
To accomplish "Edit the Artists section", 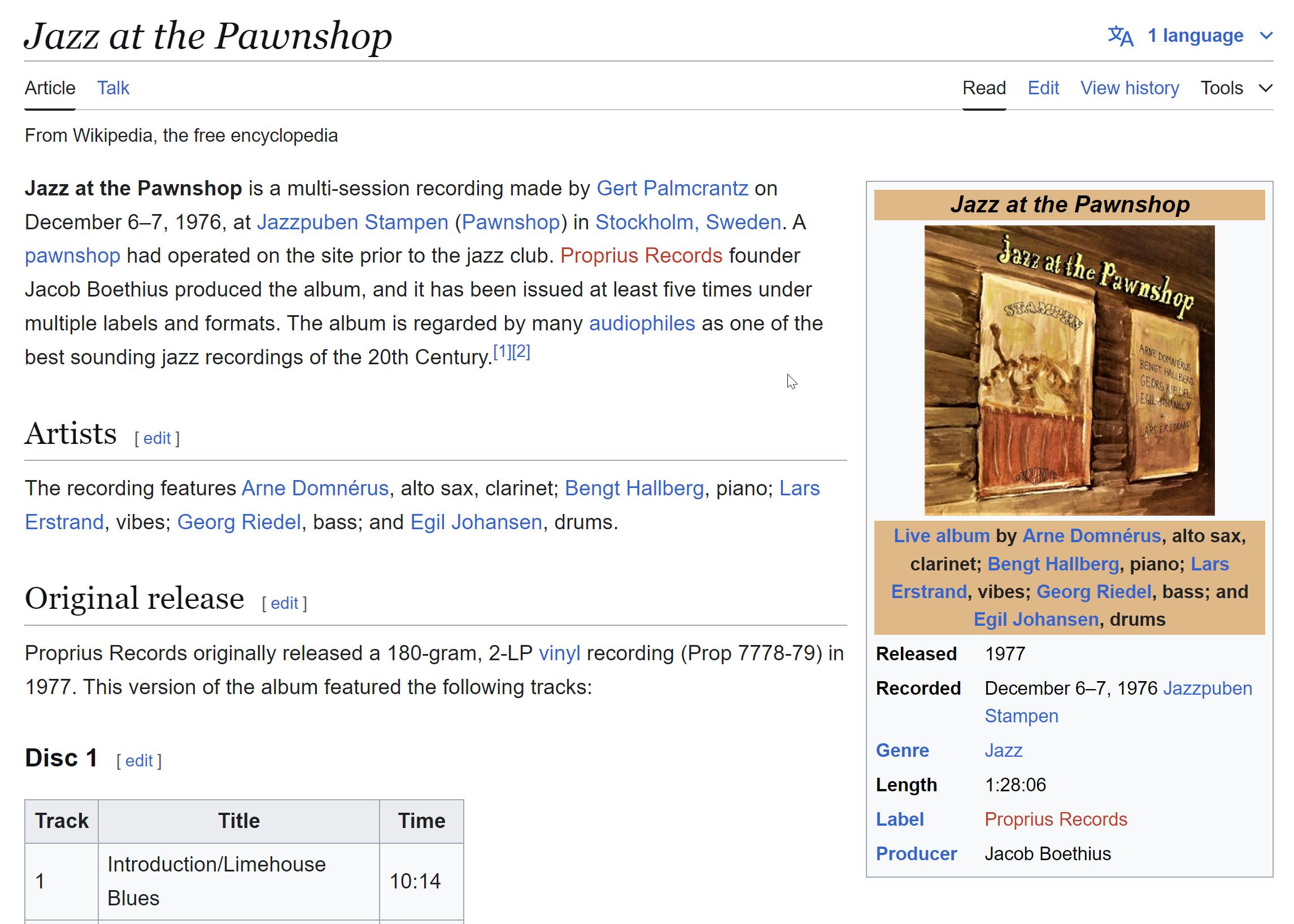I will 157,438.
